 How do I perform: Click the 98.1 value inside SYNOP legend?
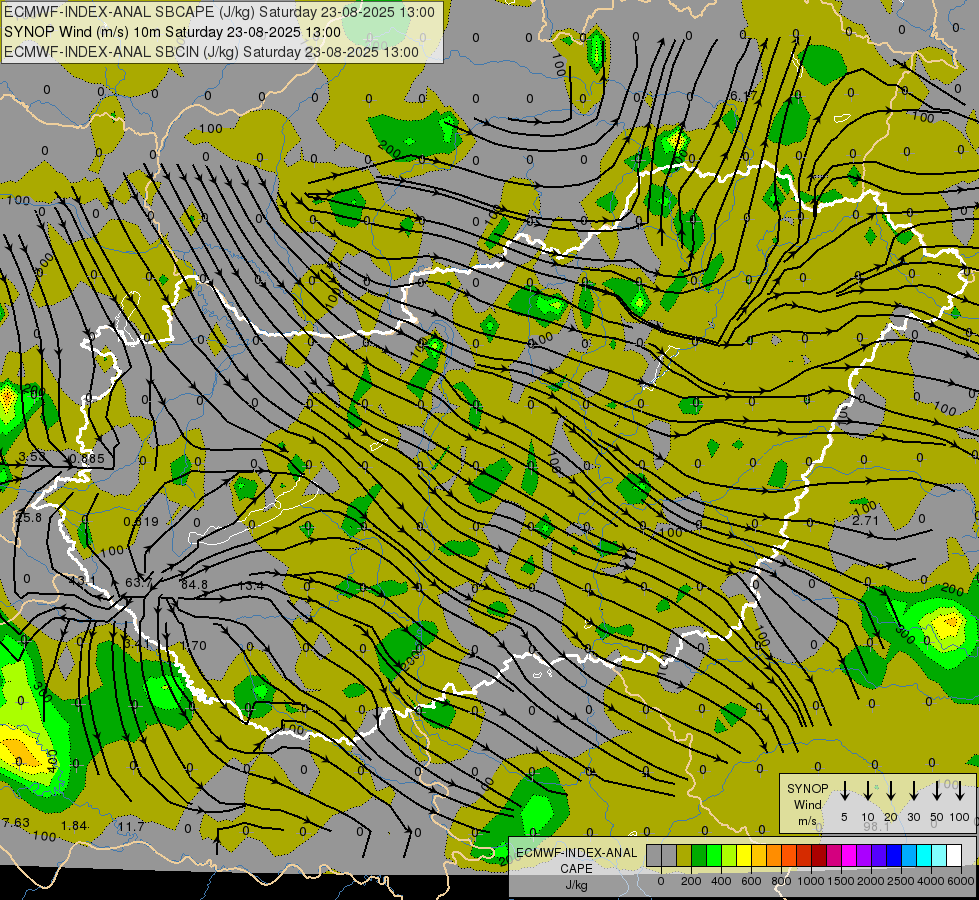[x=877, y=826]
